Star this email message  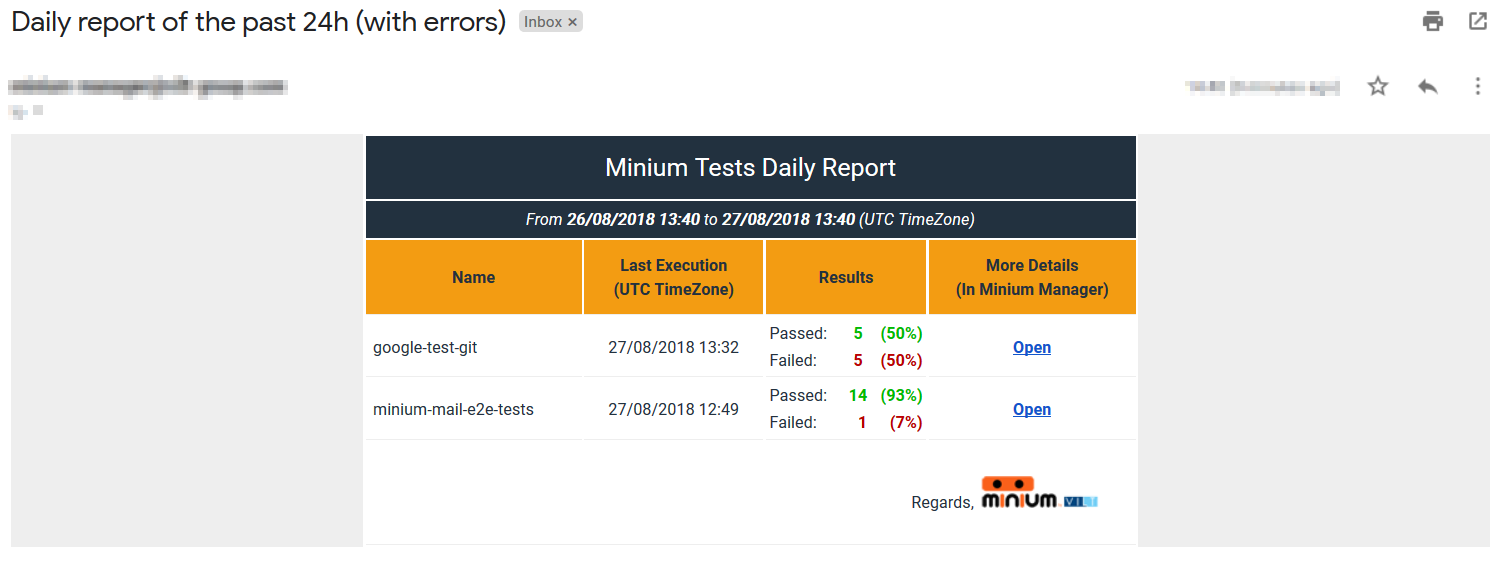1378,86
